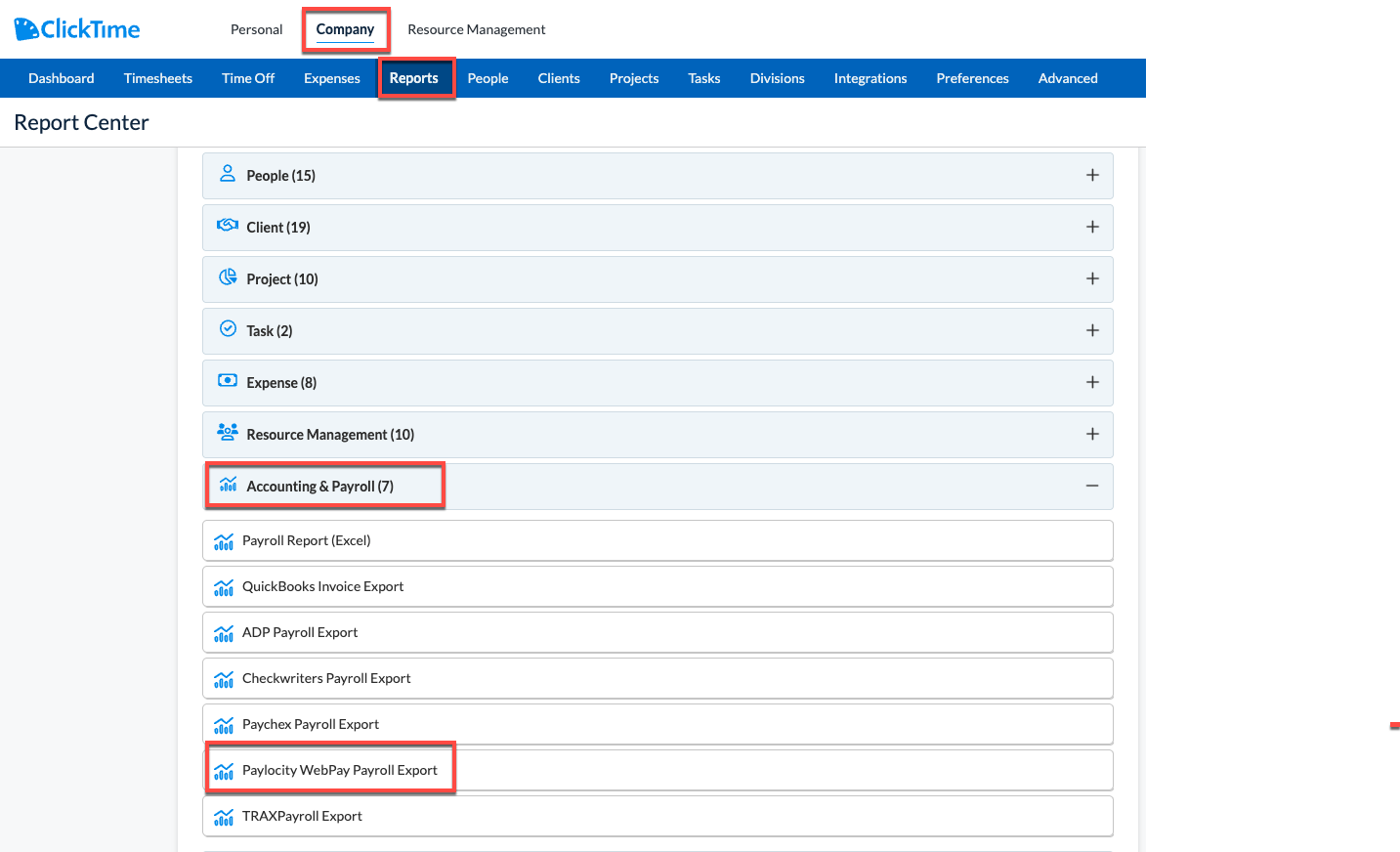Click the ClickTime logo
Image resolution: width=1400 pixels, height=852 pixels.
pyautogui.click(x=77, y=29)
